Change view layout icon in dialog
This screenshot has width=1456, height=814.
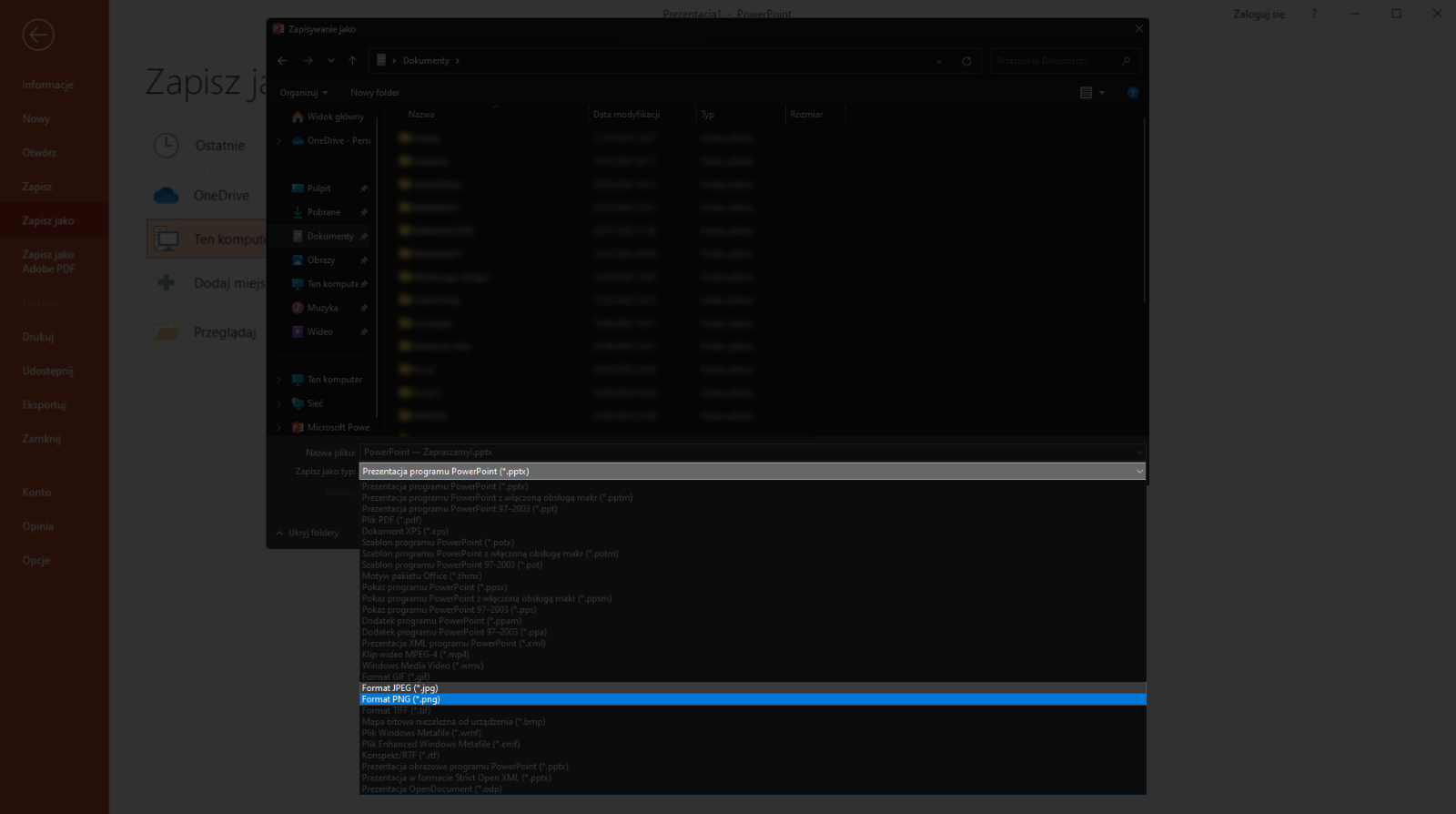tap(1086, 93)
